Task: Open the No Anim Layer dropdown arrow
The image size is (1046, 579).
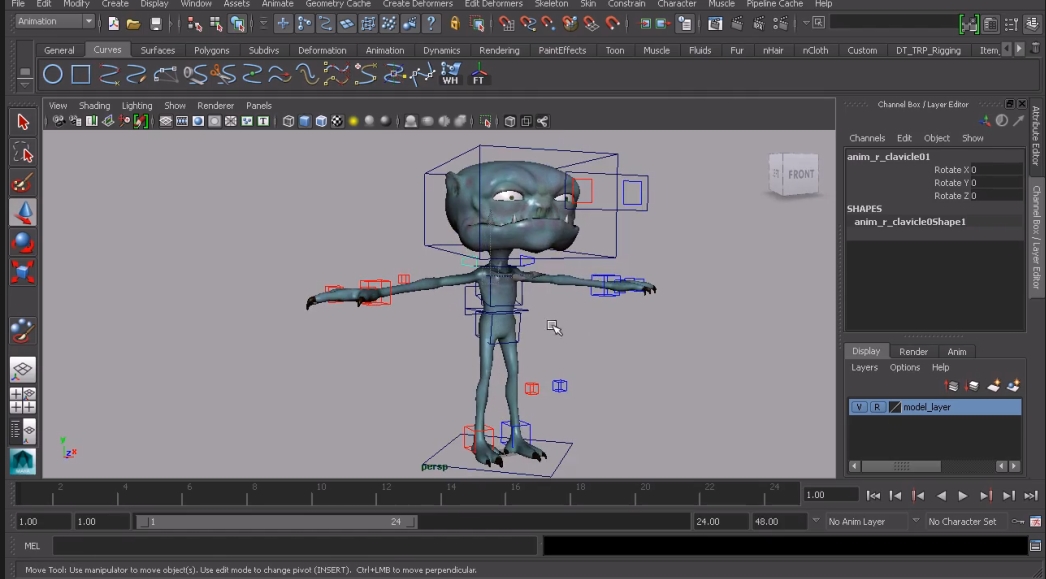Action: [x=816, y=521]
